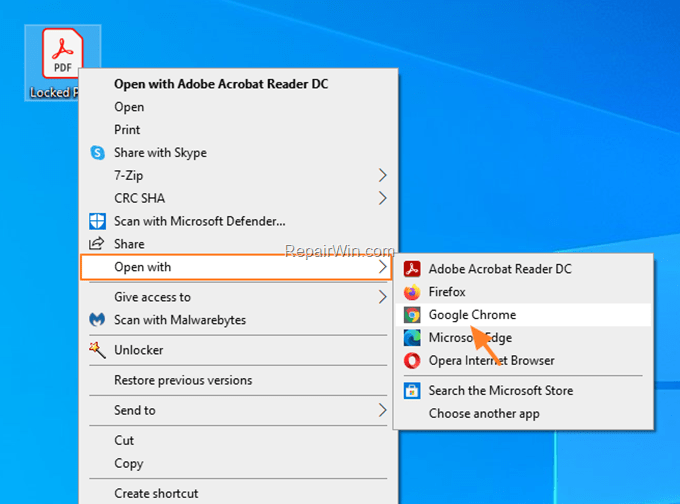Expand the Open with submenu arrow

[x=382, y=267]
